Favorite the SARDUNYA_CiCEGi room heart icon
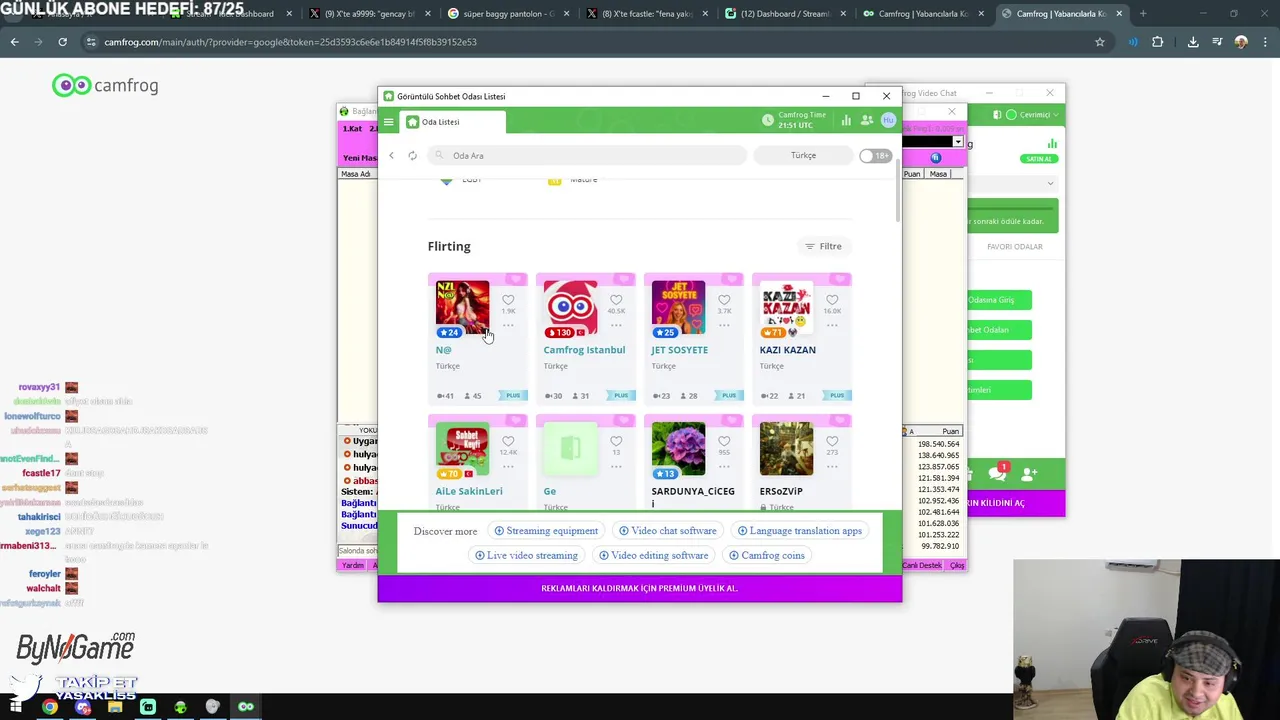This screenshot has height=720, width=1280. [724, 441]
